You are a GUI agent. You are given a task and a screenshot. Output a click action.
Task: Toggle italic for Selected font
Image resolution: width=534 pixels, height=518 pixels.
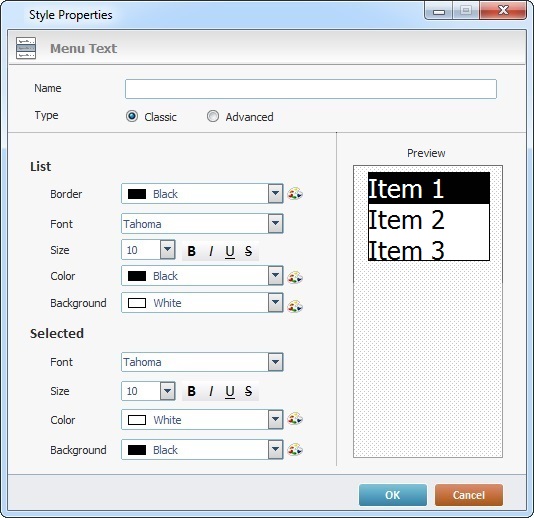(211, 391)
